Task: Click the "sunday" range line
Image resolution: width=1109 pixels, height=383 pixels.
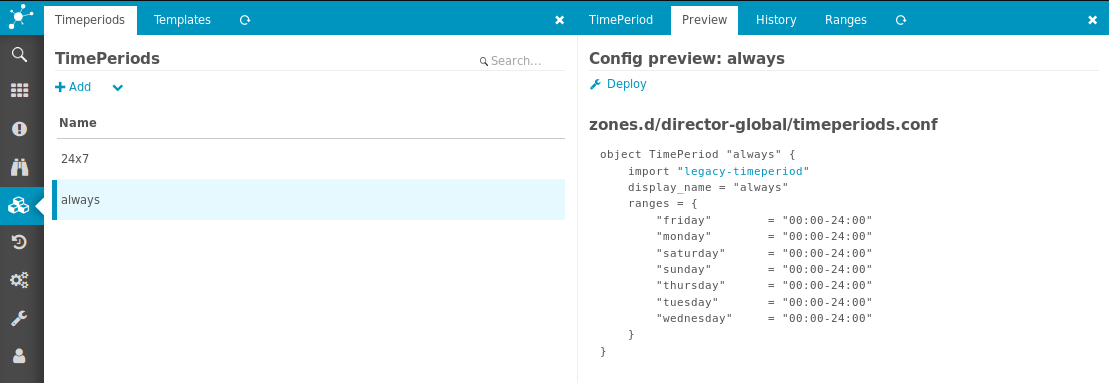Action: (764, 269)
